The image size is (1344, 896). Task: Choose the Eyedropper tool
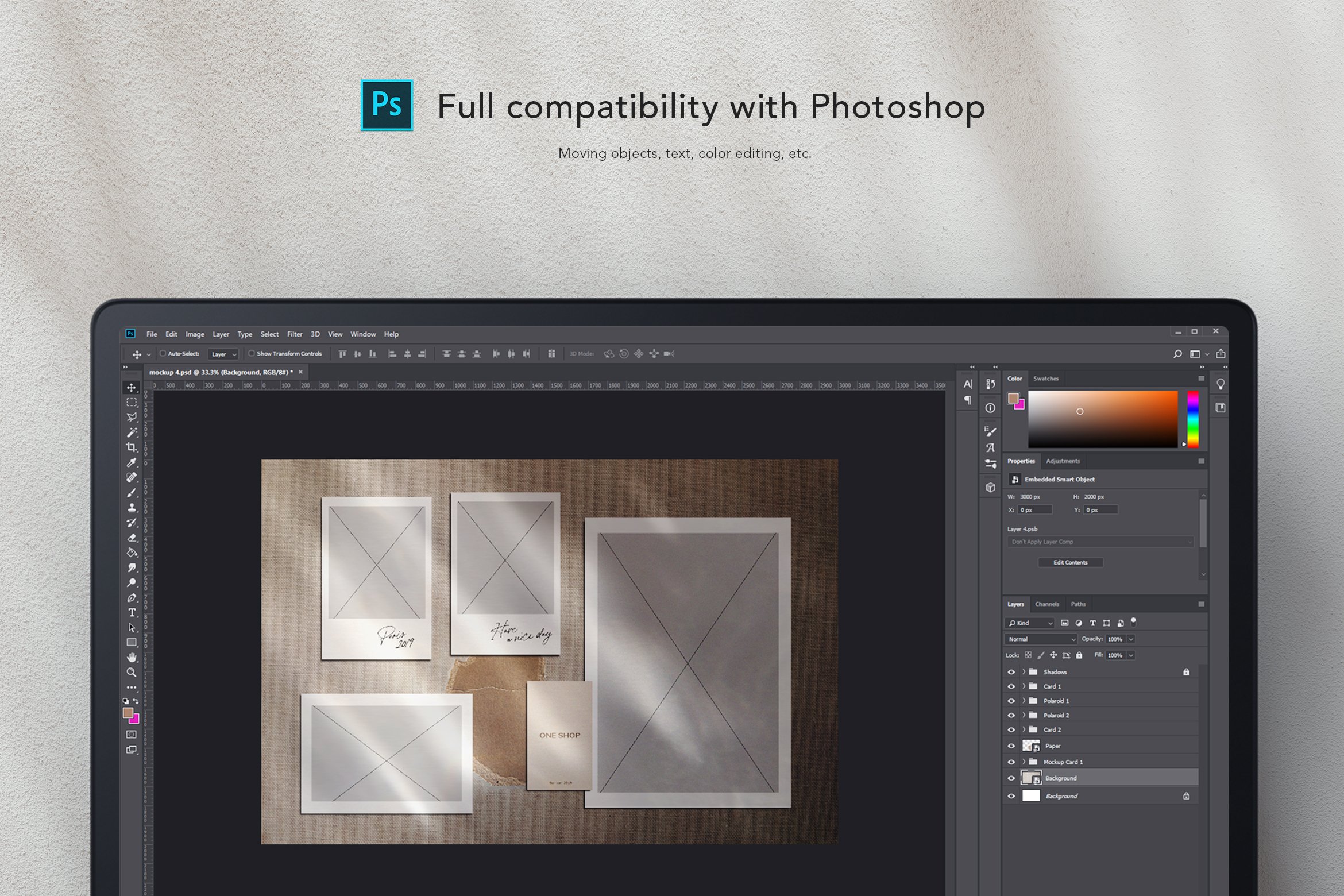click(132, 462)
